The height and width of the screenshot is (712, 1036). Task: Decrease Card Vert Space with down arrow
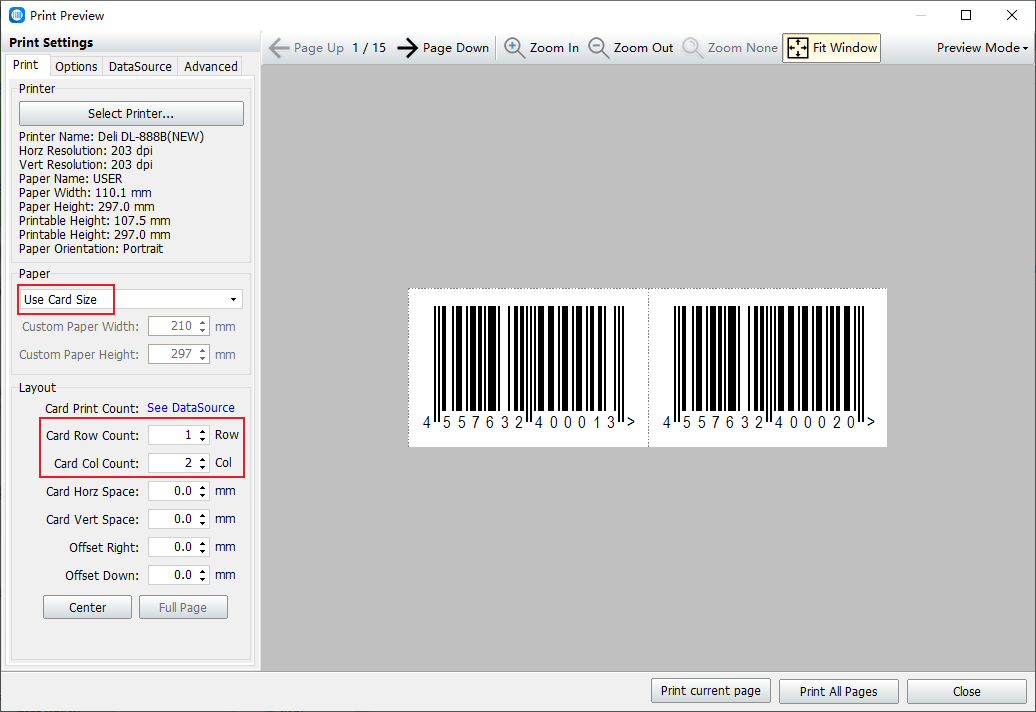[203, 524]
